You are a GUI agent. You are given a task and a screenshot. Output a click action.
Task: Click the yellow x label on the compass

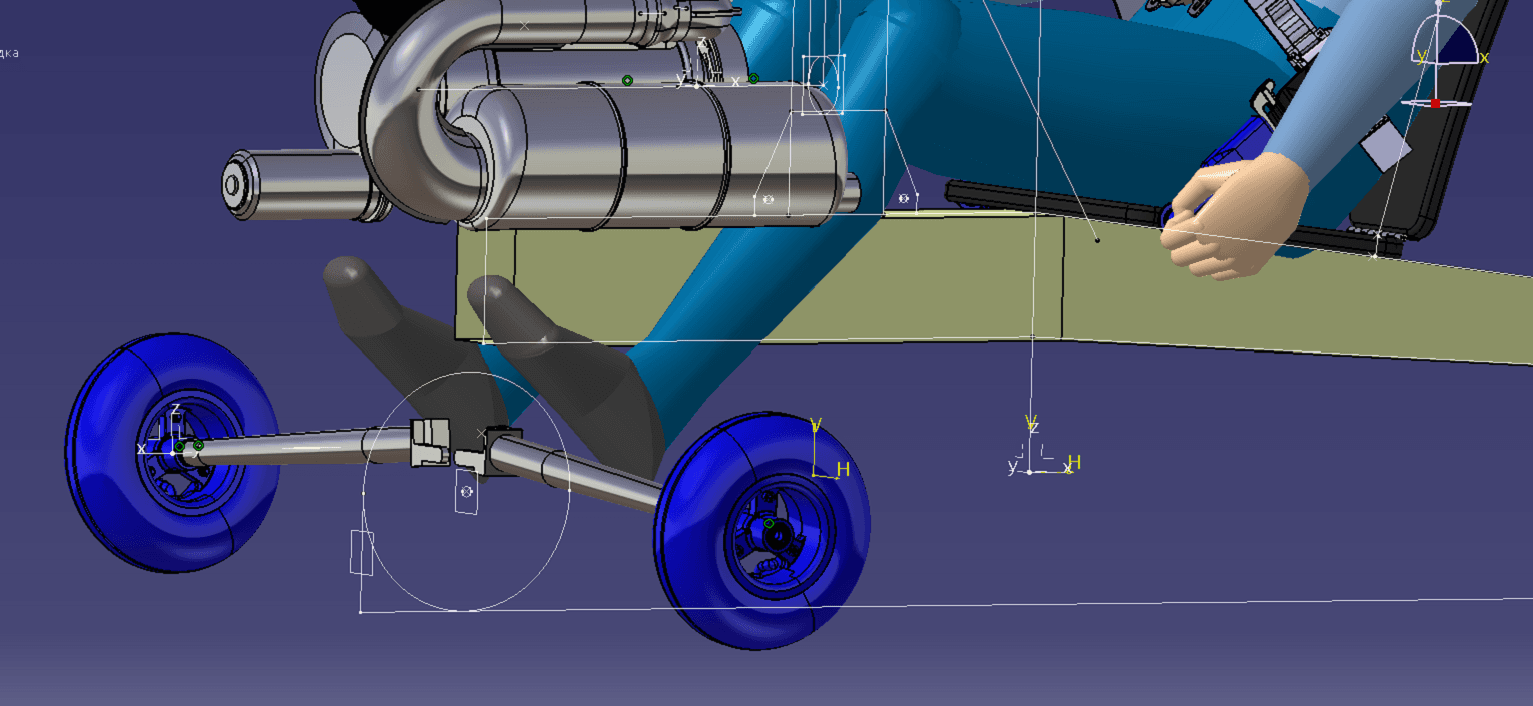coord(1484,58)
